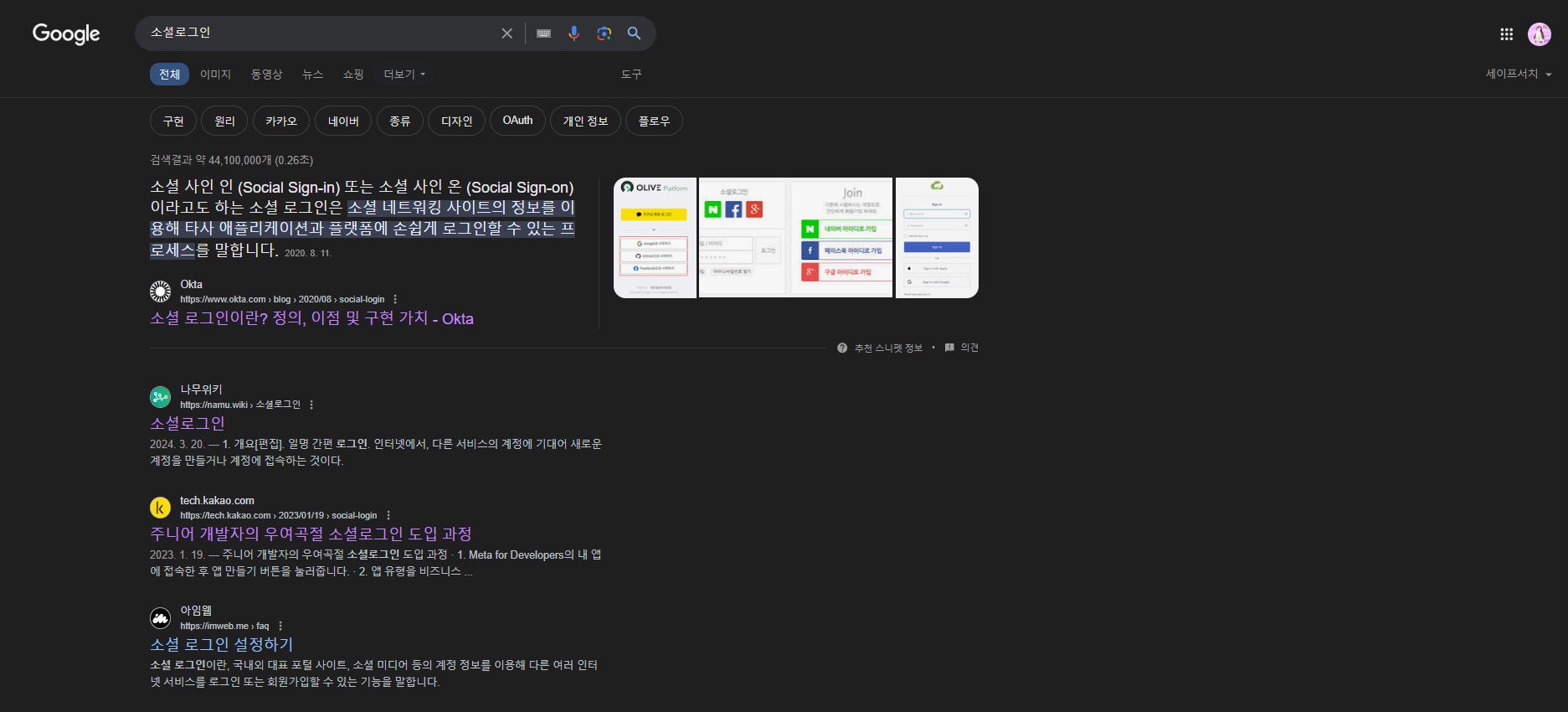Open the 주니어 개발자의 우여곡절 result link
The height and width of the screenshot is (712, 1568).
click(311, 534)
